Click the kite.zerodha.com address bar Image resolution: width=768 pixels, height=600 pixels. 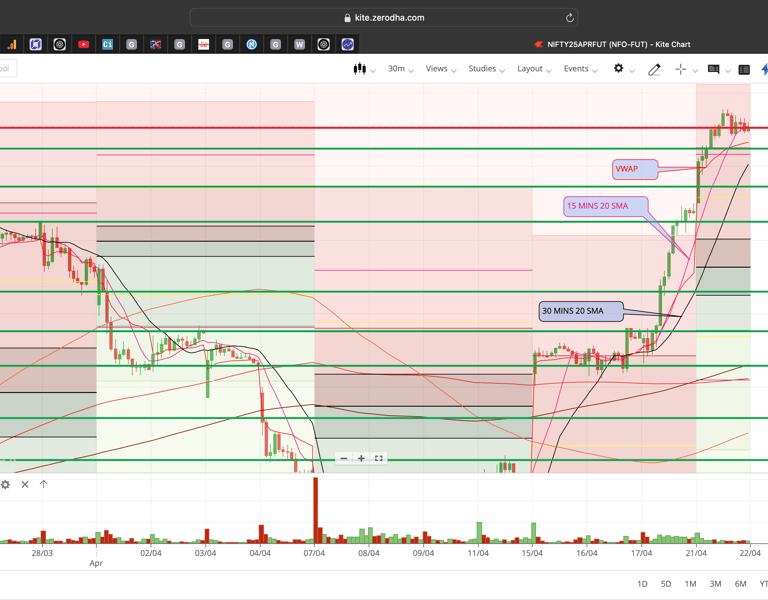coord(384,18)
